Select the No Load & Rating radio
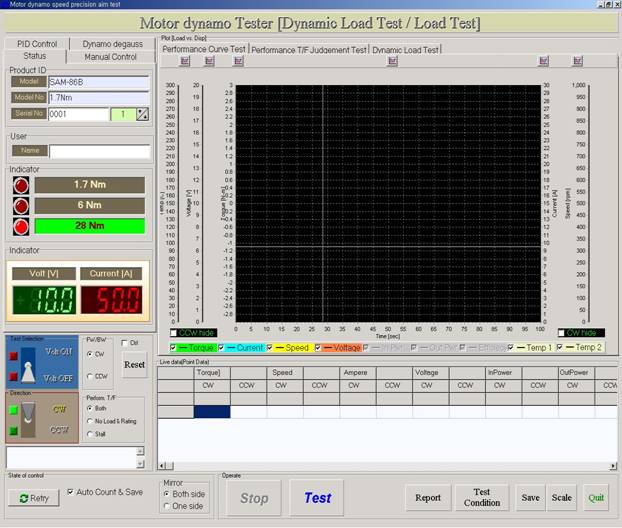This screenshot has width=622, height=528. [x=90, y=421]
